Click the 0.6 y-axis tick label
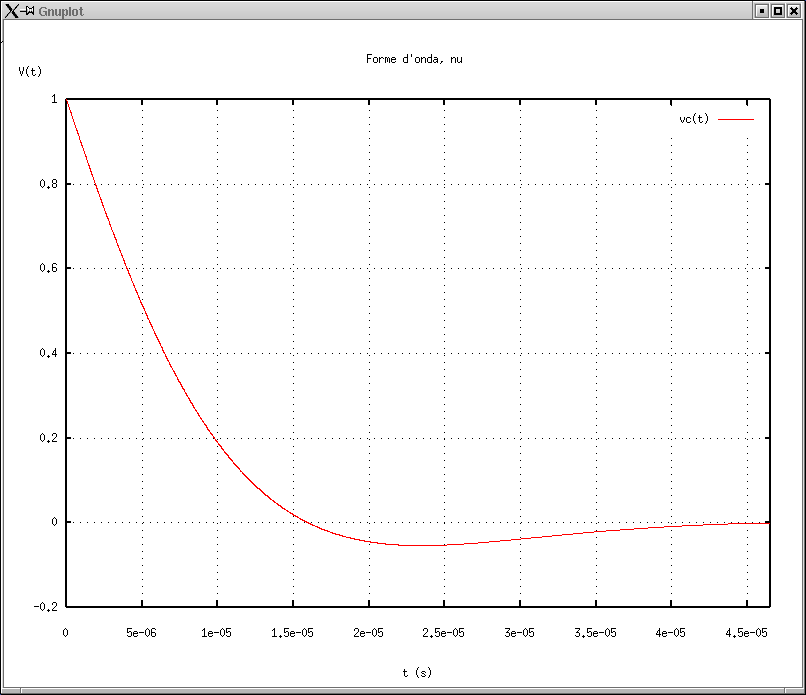Screen dimensions: 806x695 [x=48, y=269]
